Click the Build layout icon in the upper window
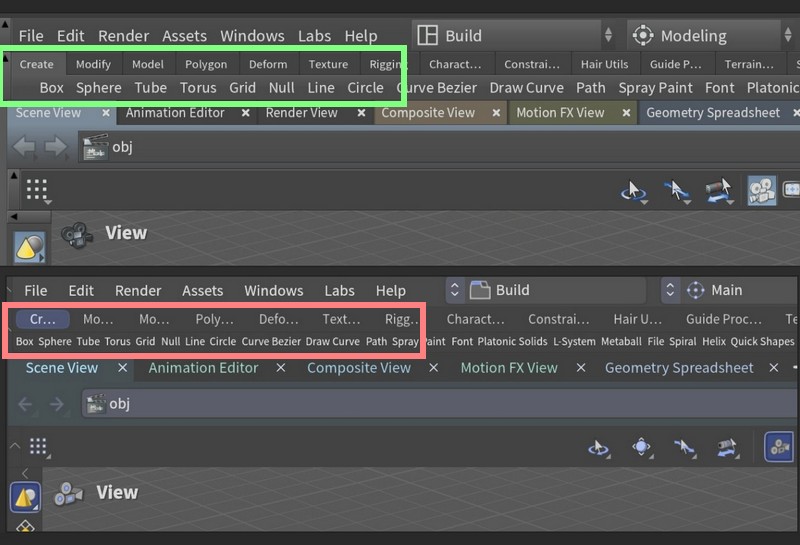Viewport: 800px width, 545px height. 428,36
